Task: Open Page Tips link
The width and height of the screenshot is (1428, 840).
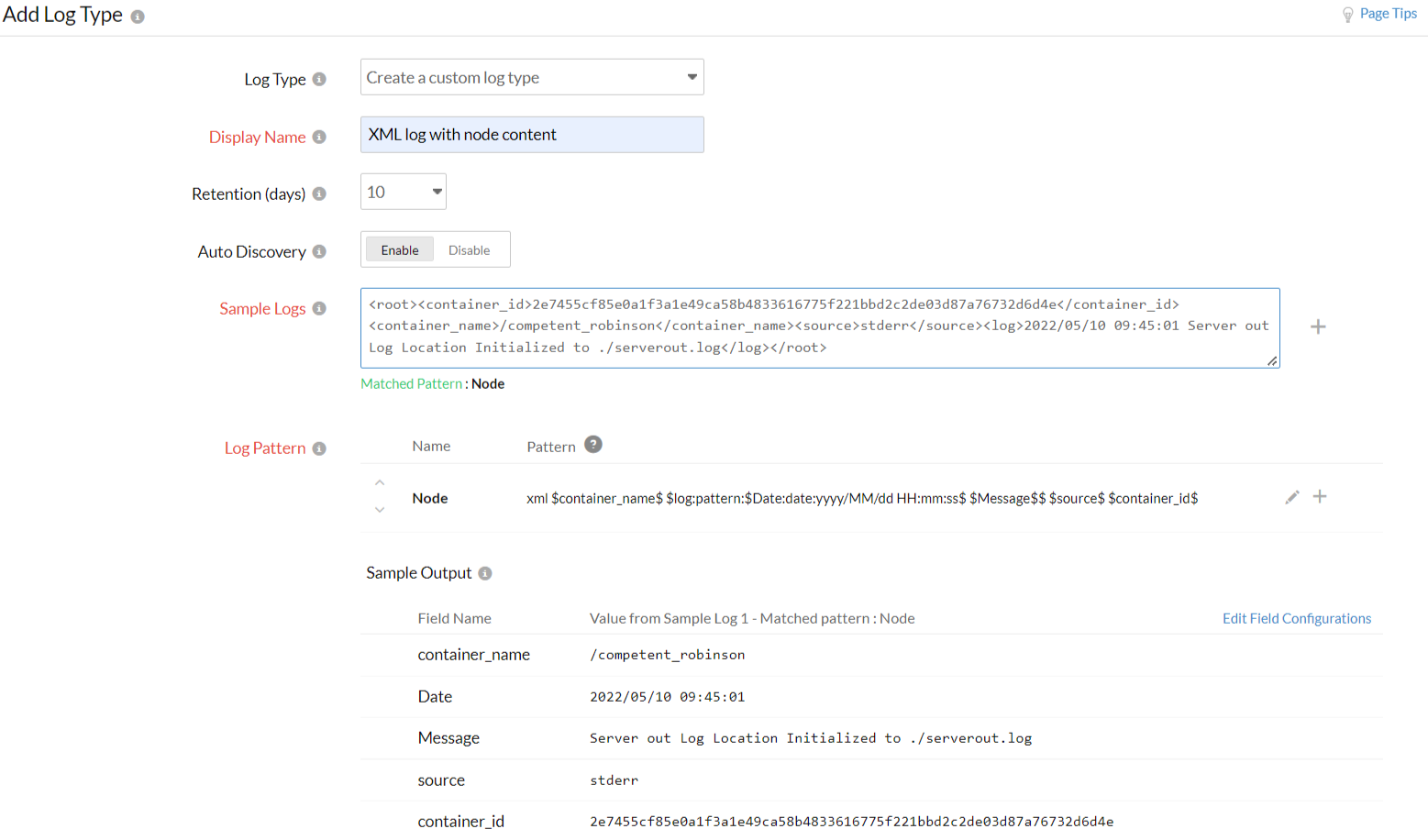Action: coord(1387,14)
